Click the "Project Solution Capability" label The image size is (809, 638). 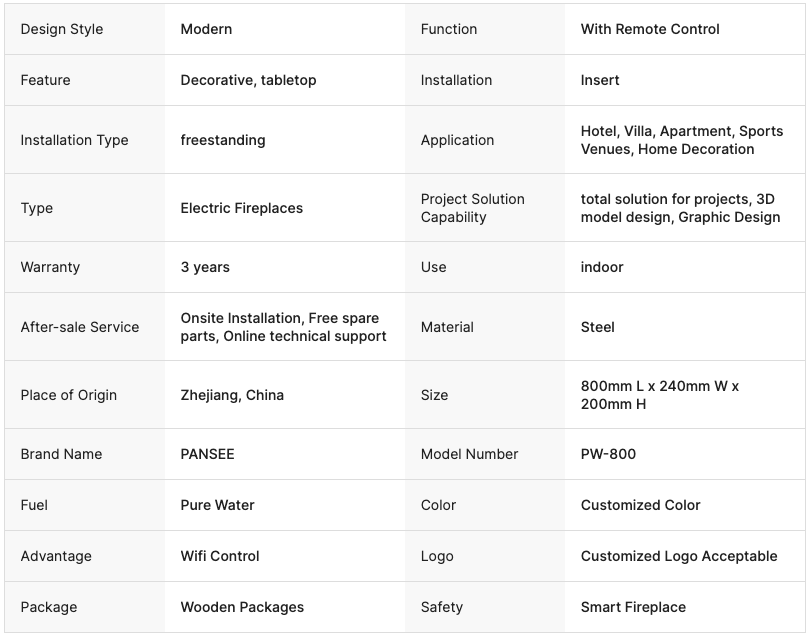[472, 208]
